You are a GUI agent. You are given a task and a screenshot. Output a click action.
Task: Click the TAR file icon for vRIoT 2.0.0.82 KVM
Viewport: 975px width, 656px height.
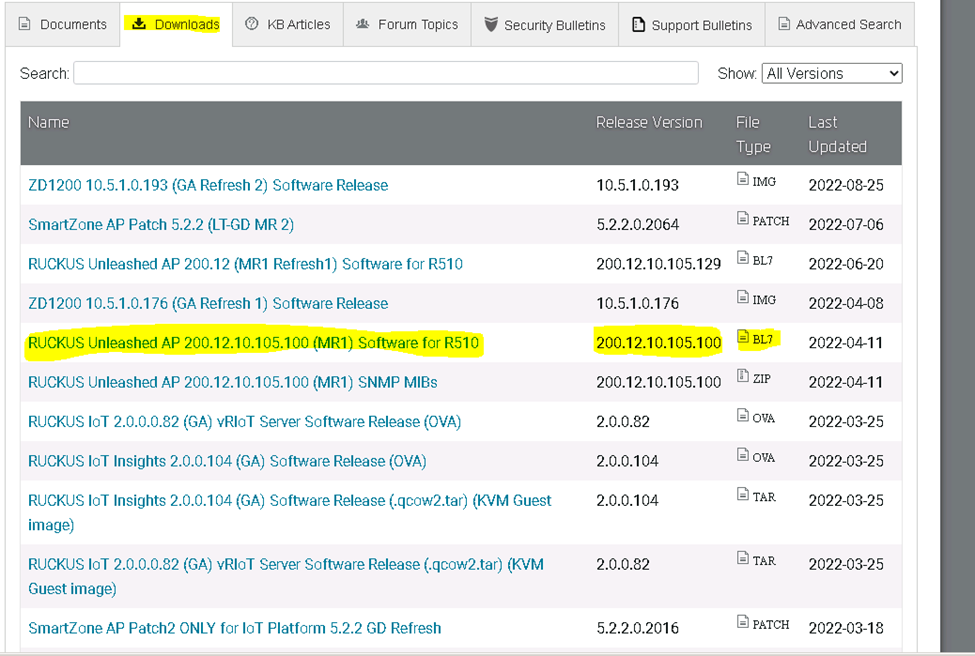(x=742, y=558)
